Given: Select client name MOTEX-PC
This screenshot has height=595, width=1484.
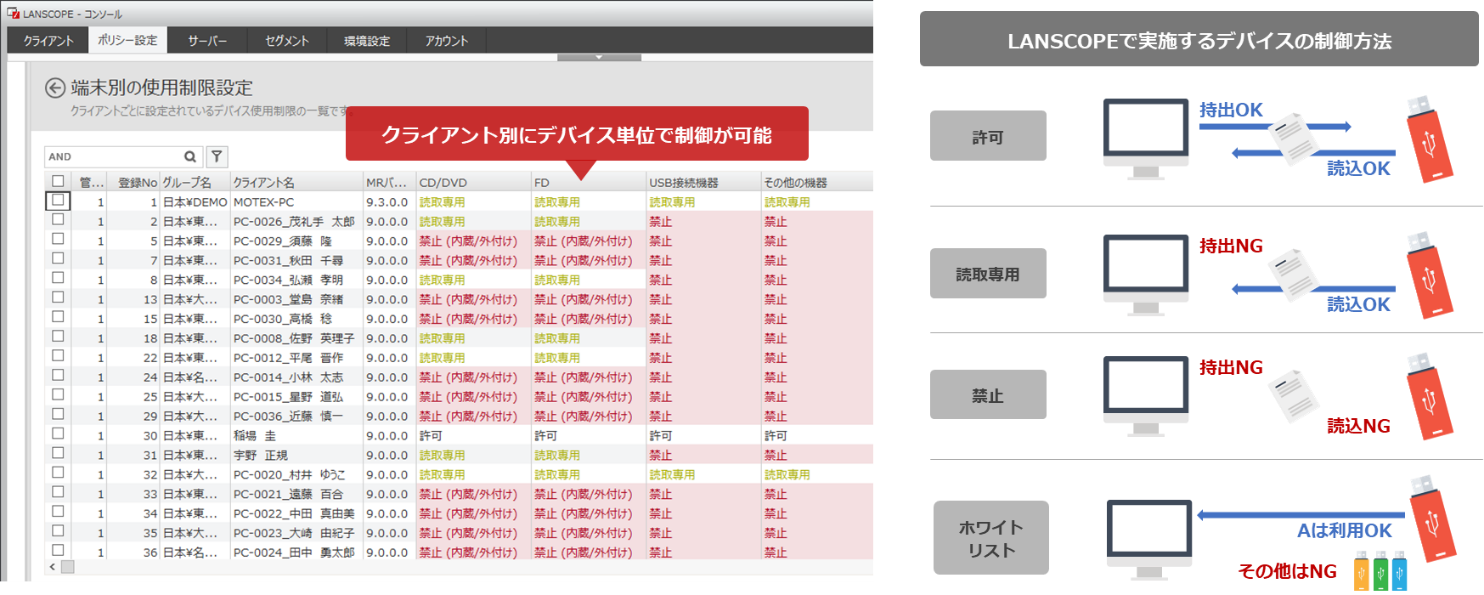Looking at the screenshot, I should [x=264, y=202].
